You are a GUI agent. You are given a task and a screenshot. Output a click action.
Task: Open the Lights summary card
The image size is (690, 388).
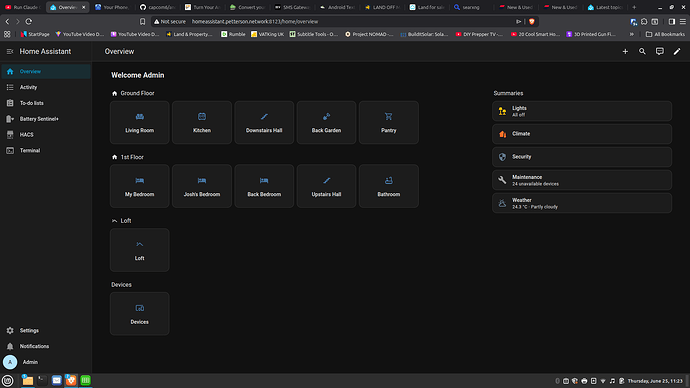click(x=582, y=111)
